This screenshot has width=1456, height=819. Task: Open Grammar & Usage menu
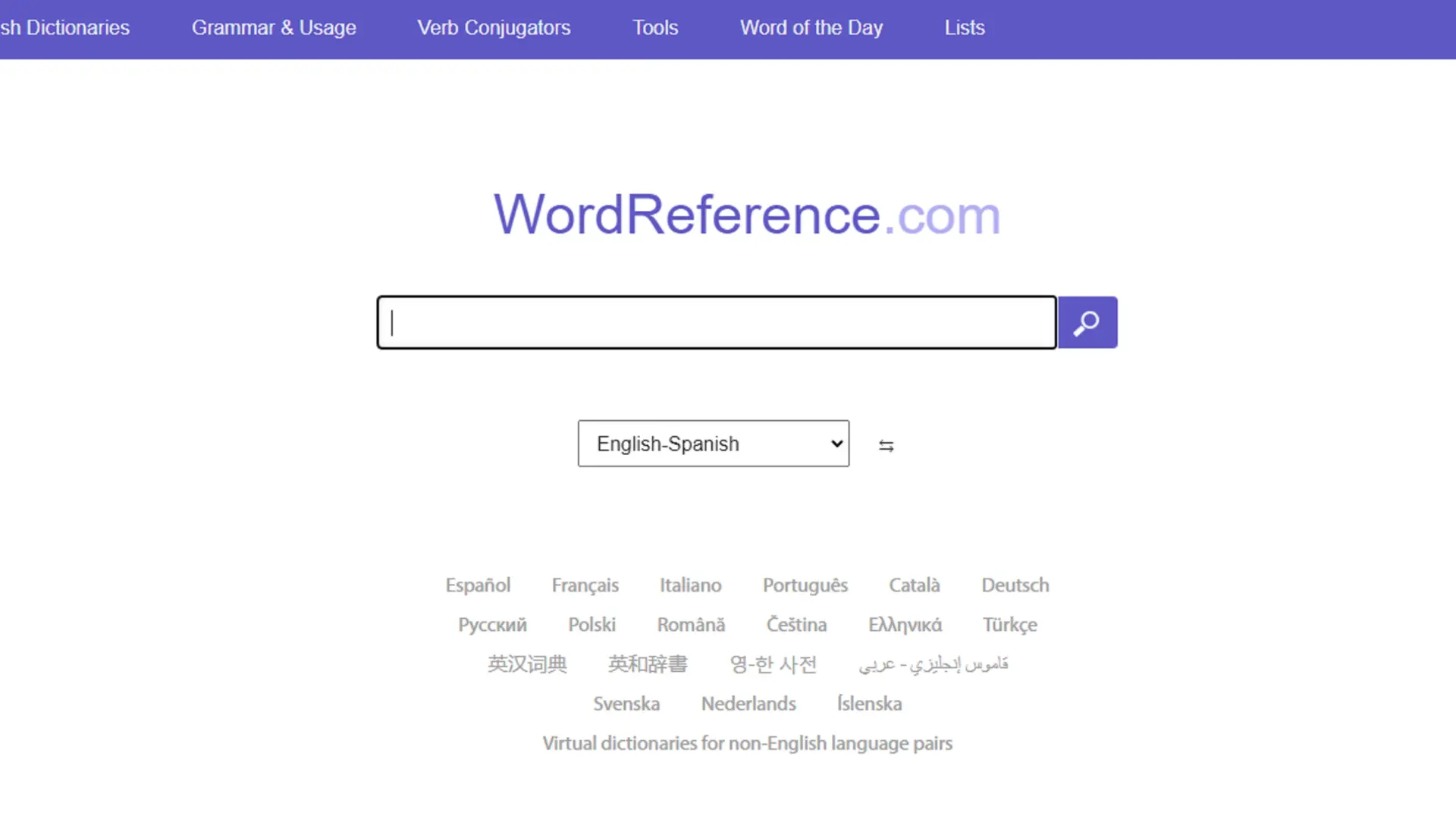click(275, 27)
